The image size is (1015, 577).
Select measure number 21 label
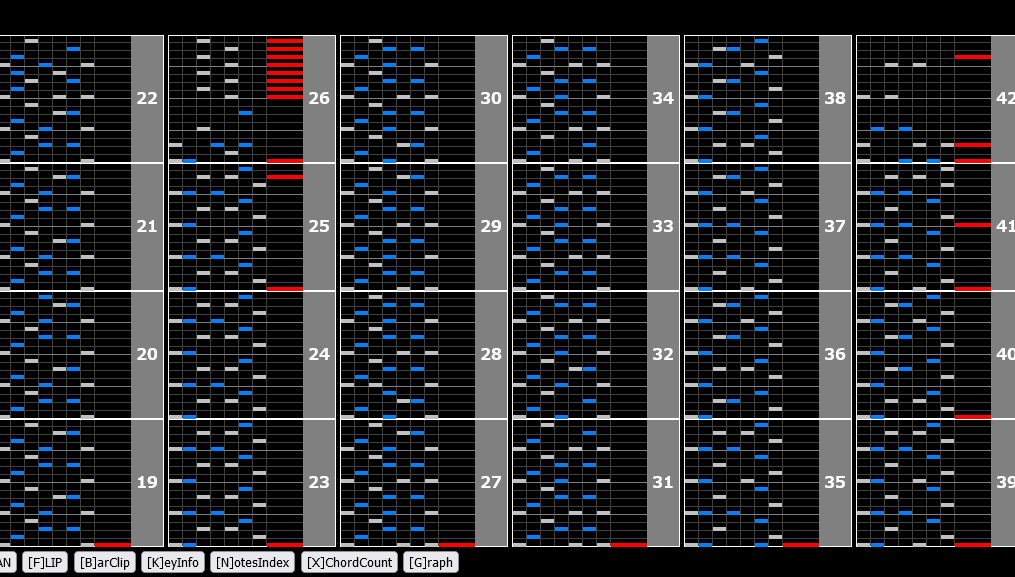click(x=147, y=226)
